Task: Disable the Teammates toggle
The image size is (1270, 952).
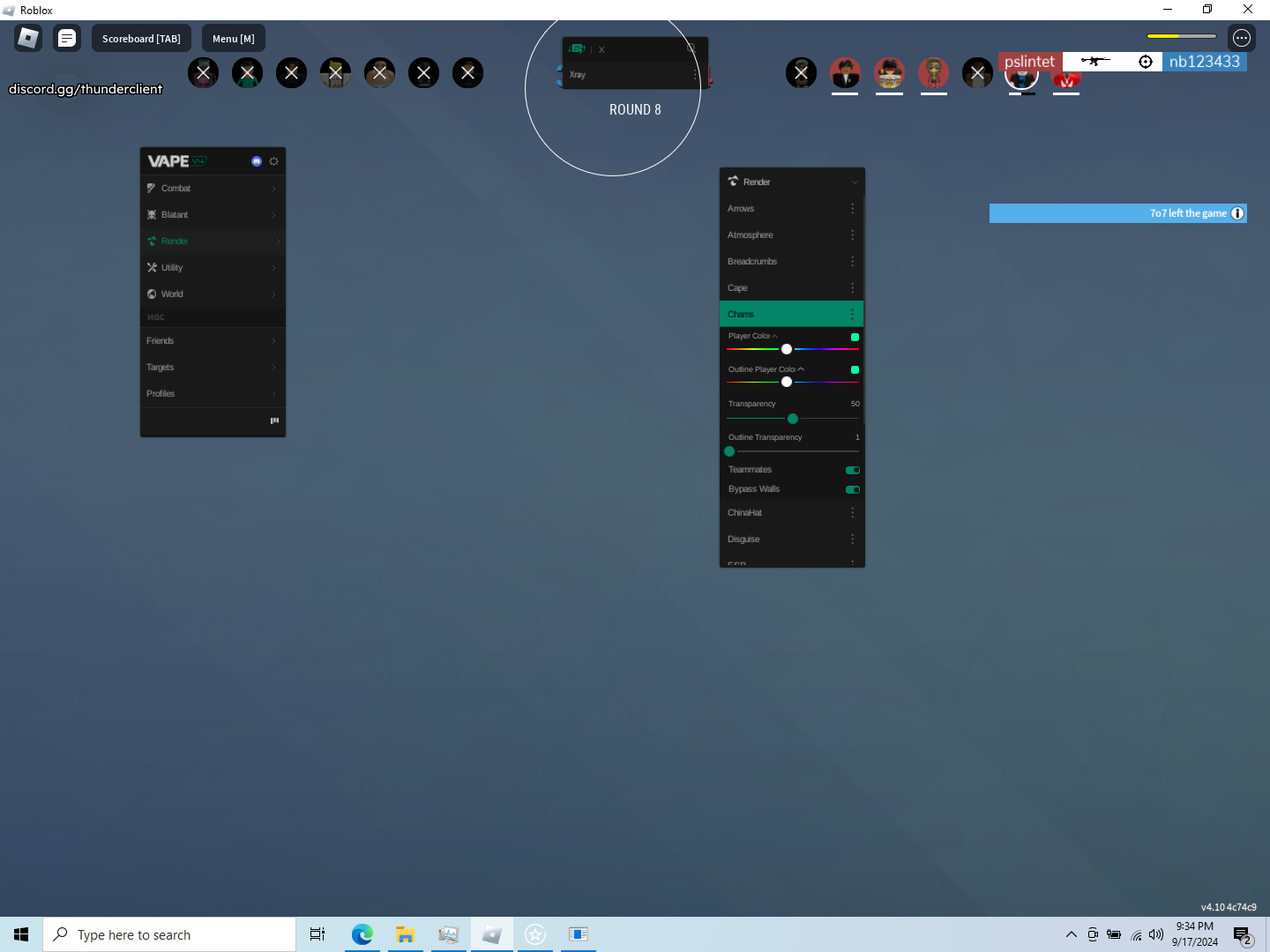Action: 853,470
